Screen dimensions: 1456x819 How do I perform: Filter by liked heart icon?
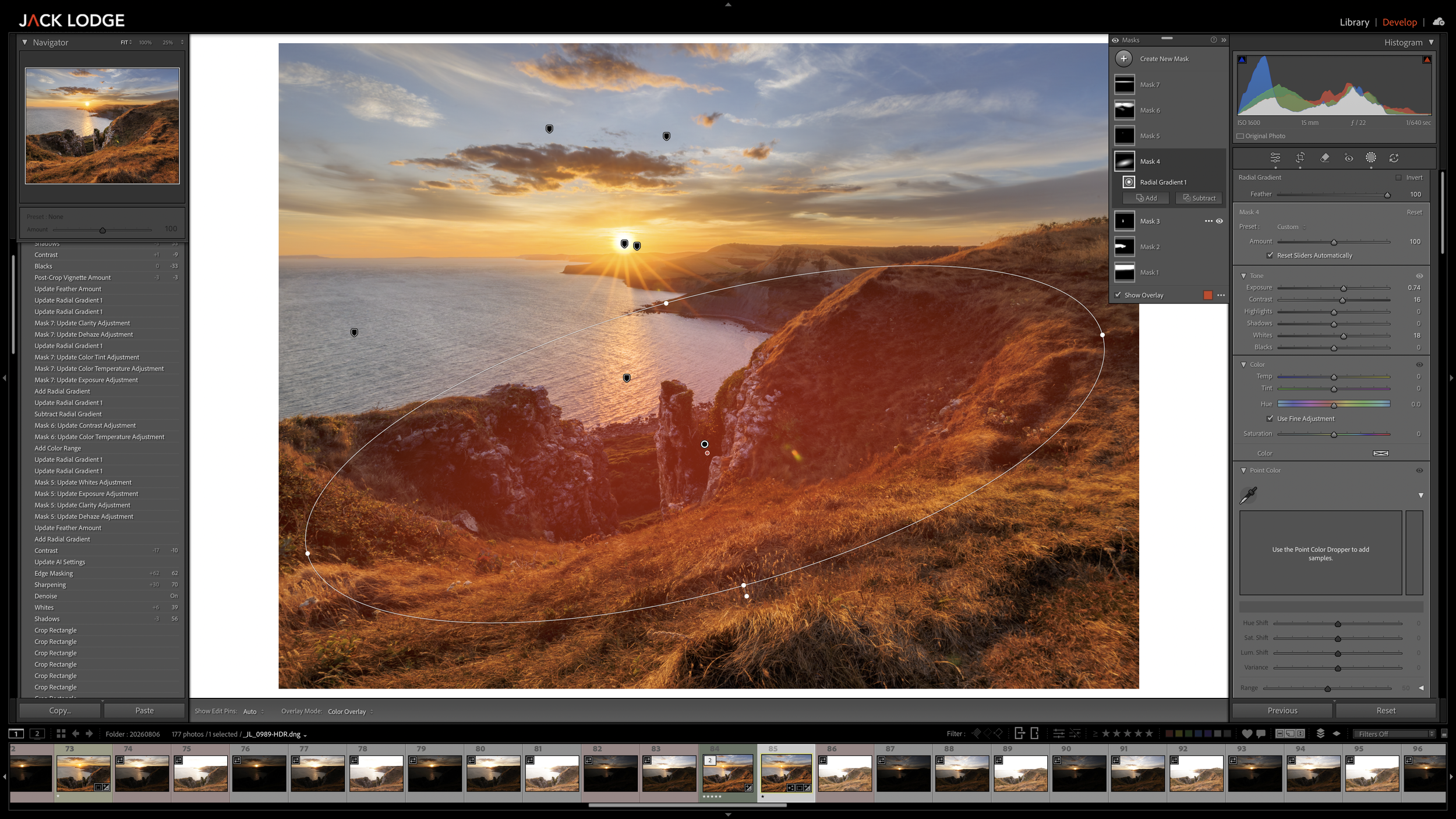[x=1247, y=734]
